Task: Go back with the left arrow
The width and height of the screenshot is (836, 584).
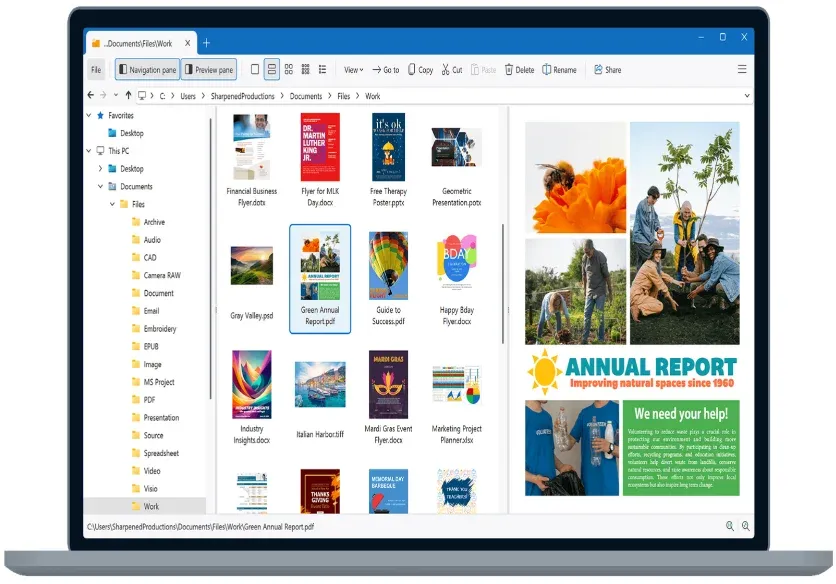Action: [x=91, y=95]
